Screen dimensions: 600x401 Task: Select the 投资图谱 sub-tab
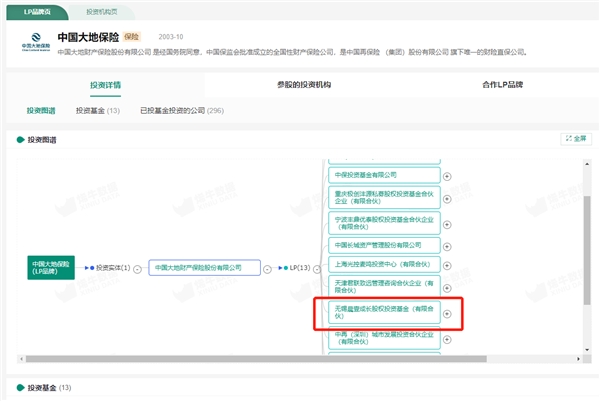pos(41,111)
